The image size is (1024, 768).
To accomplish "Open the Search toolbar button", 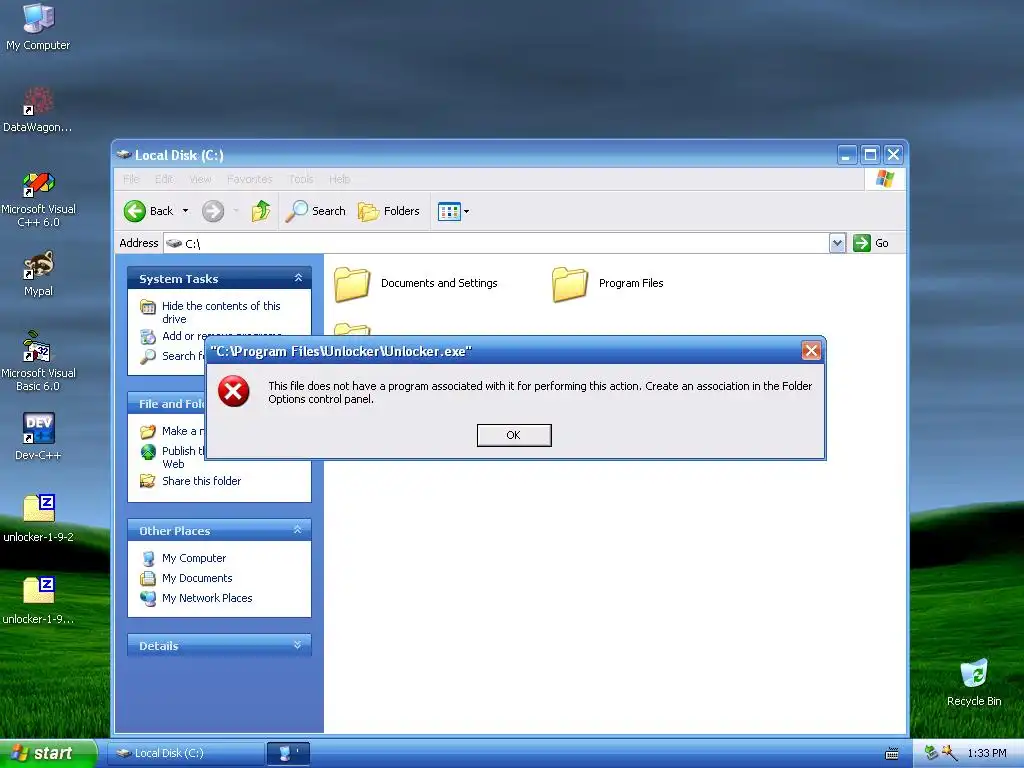I will 315,211.
